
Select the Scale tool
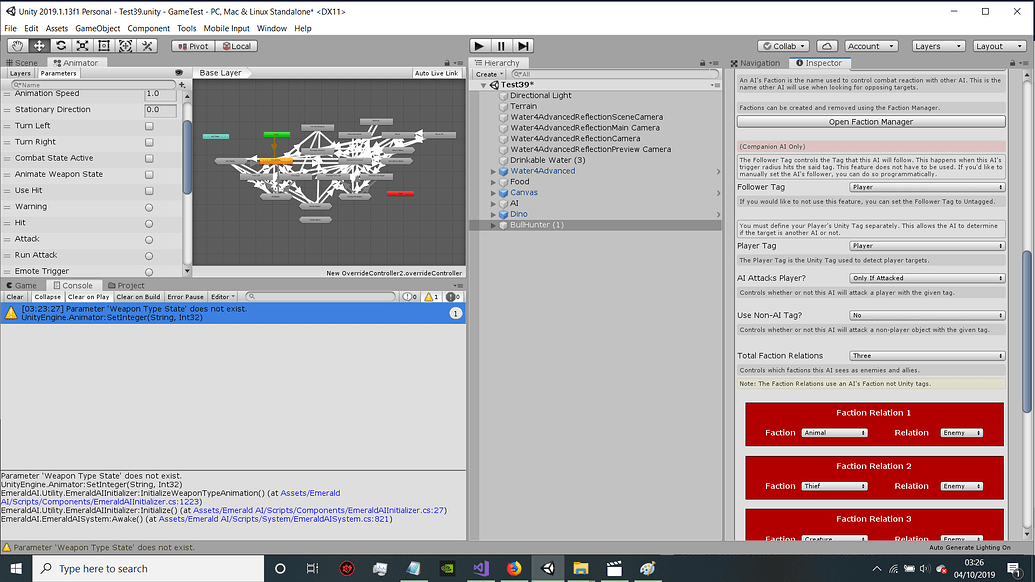[83, 46]
